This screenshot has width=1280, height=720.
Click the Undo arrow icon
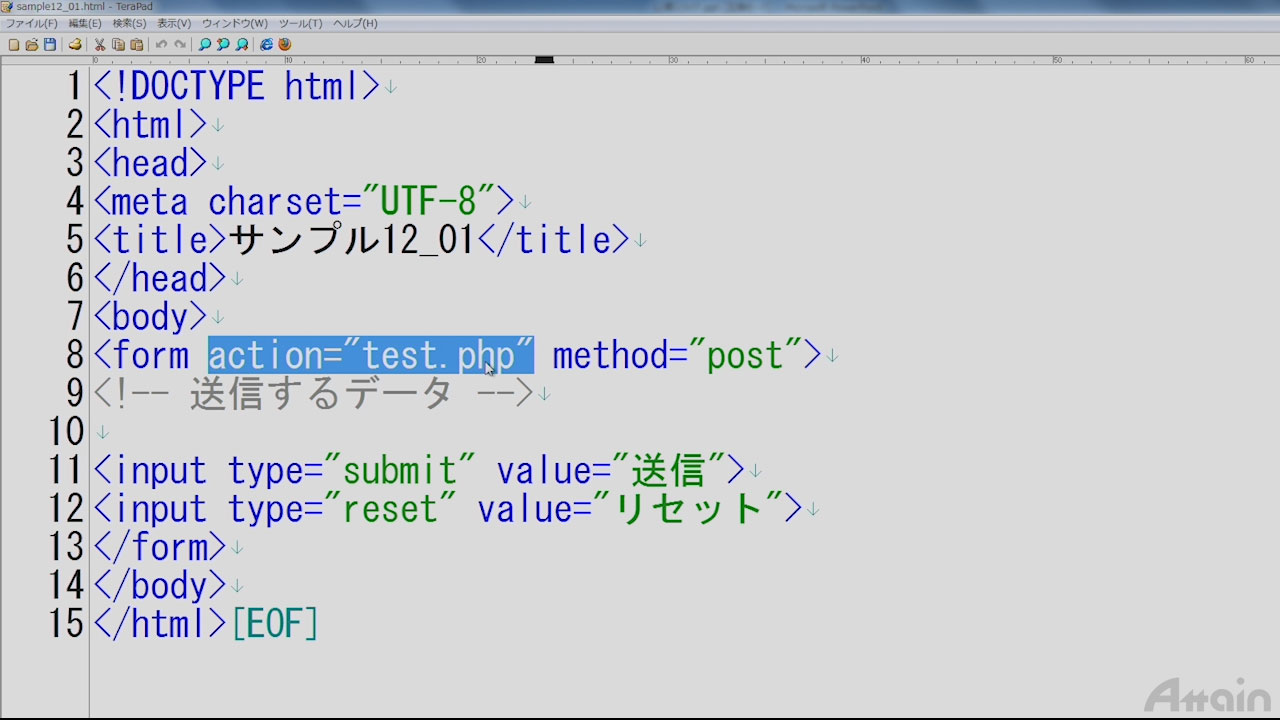[x=161, y=44]
